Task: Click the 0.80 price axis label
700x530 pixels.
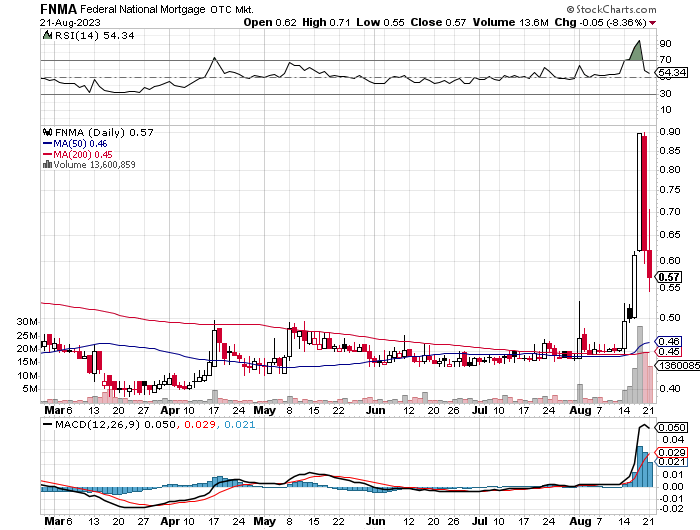Action: pyautogui.click(x=670, y=170)
